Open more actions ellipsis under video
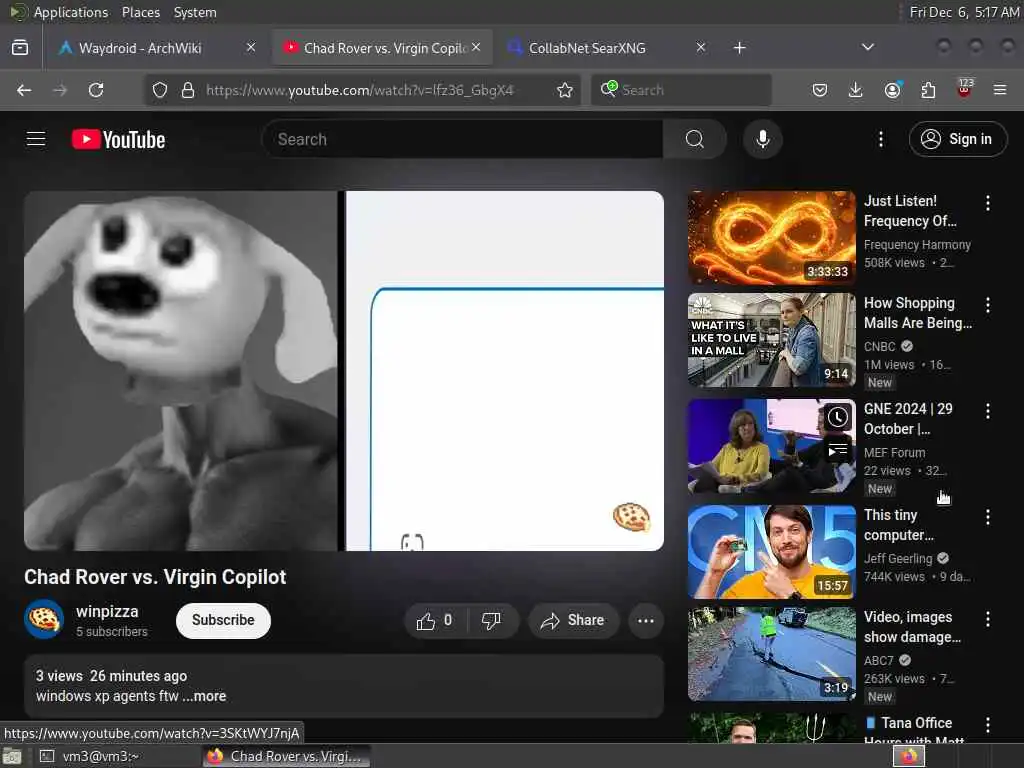 (x=646, y=620)
